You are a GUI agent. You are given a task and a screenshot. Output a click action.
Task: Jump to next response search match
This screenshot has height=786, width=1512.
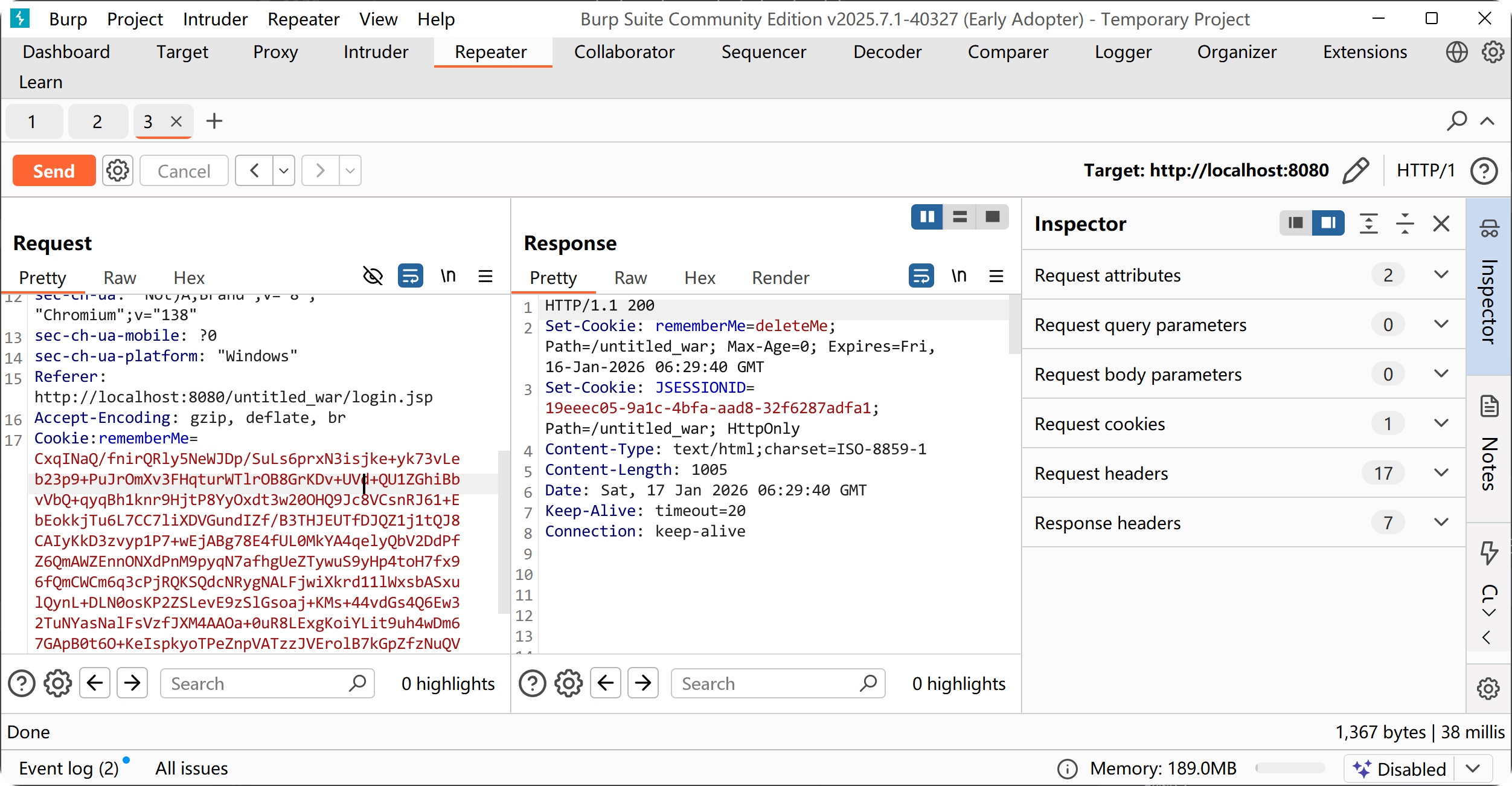(643, 683)
